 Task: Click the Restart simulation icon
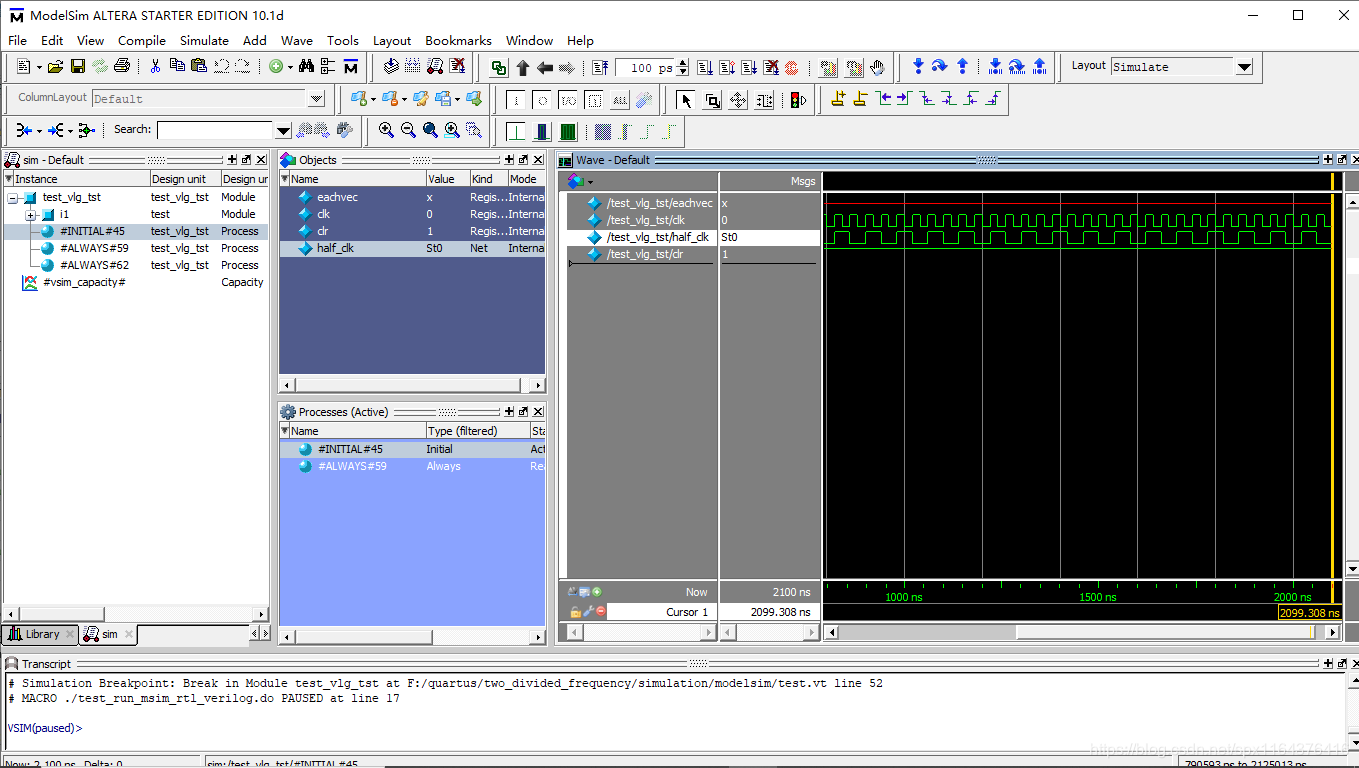click(x=600, y=68)
